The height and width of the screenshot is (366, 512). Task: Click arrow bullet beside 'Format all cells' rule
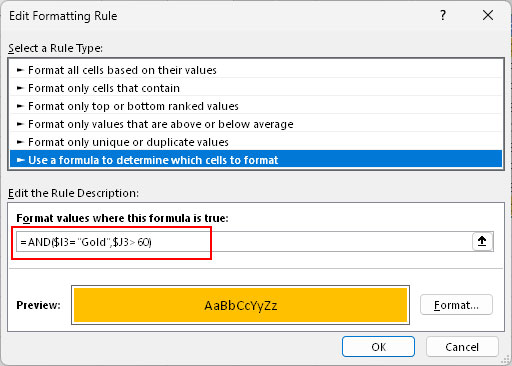tap(20, 70)
